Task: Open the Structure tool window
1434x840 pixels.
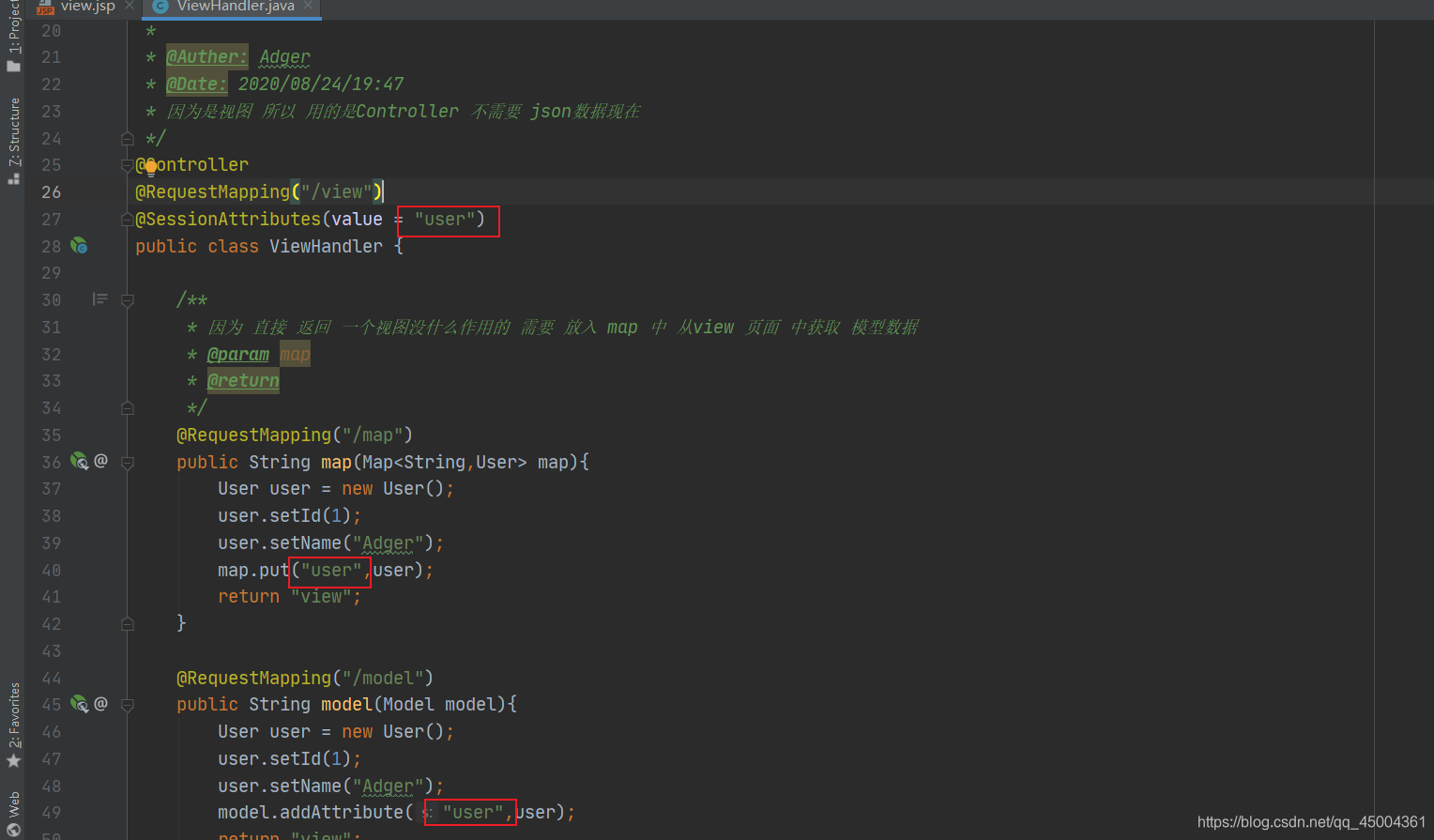Action: 13,141
